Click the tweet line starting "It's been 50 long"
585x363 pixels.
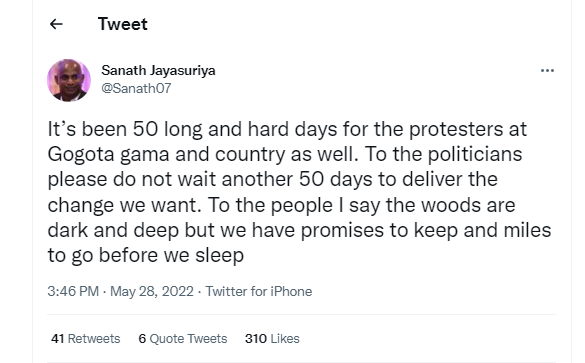point(287,129)
